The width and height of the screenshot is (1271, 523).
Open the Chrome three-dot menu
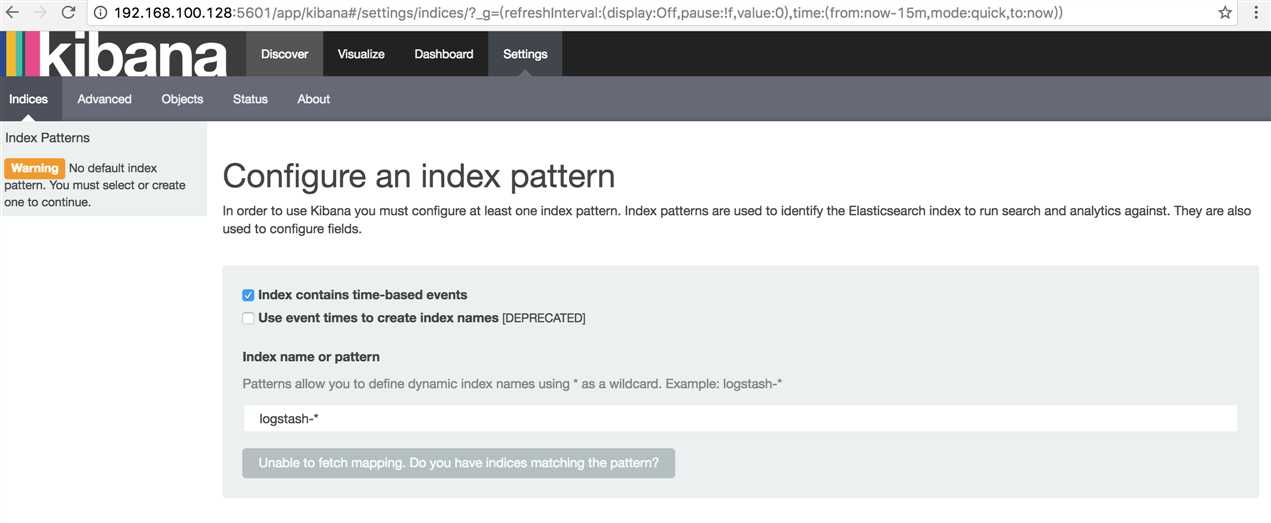coord(1254,13)
